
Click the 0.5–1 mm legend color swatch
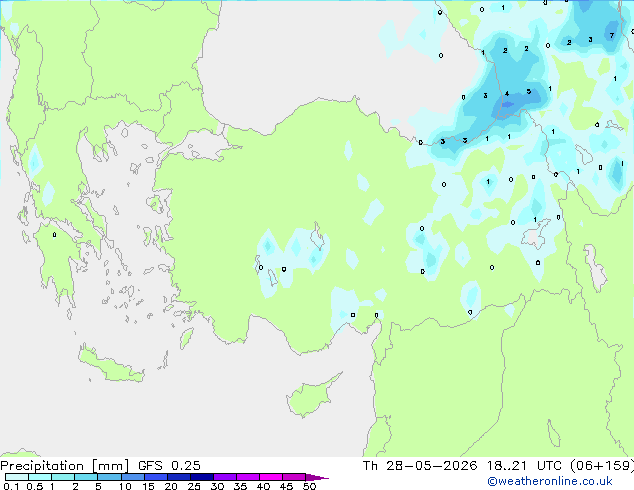(x=40, y=477)
